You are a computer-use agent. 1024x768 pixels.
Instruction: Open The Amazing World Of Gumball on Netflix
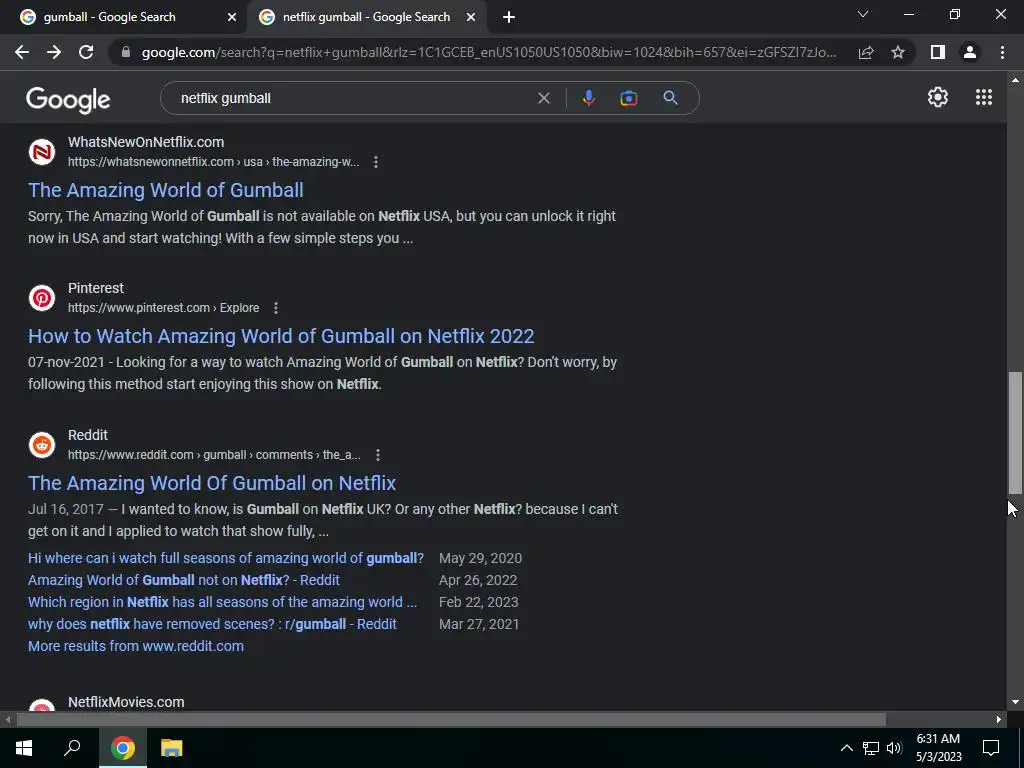point(212,483)
